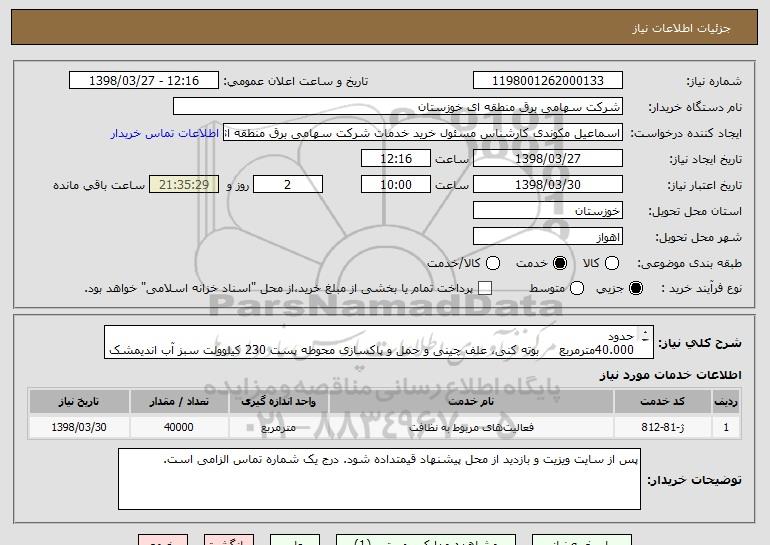Click the شماره نیاز number field

pos(547,81)
